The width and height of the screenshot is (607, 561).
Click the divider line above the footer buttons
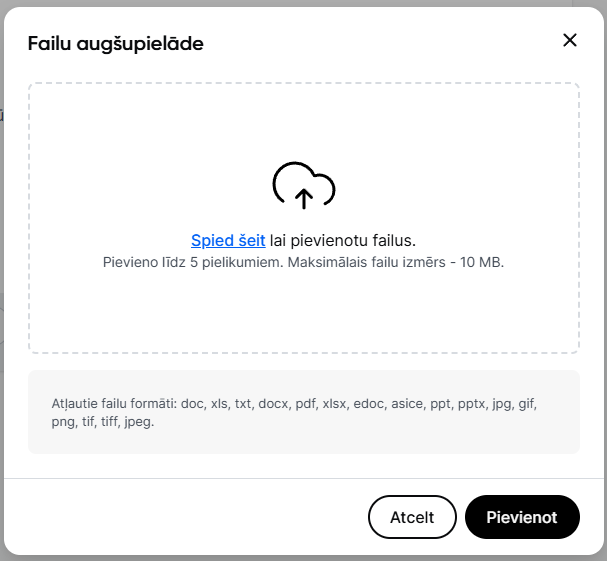click(x=304, y=479)
